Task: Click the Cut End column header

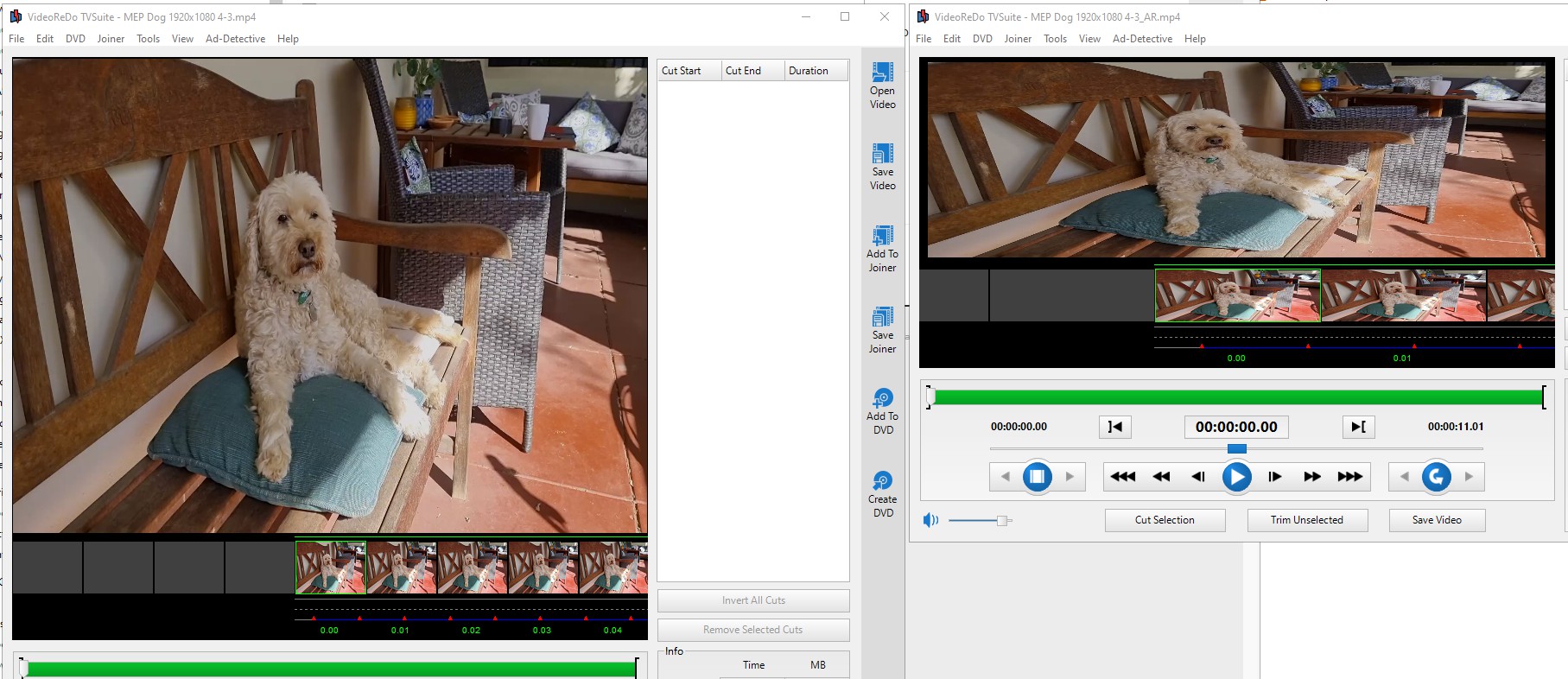Action: tap(753, 71)
